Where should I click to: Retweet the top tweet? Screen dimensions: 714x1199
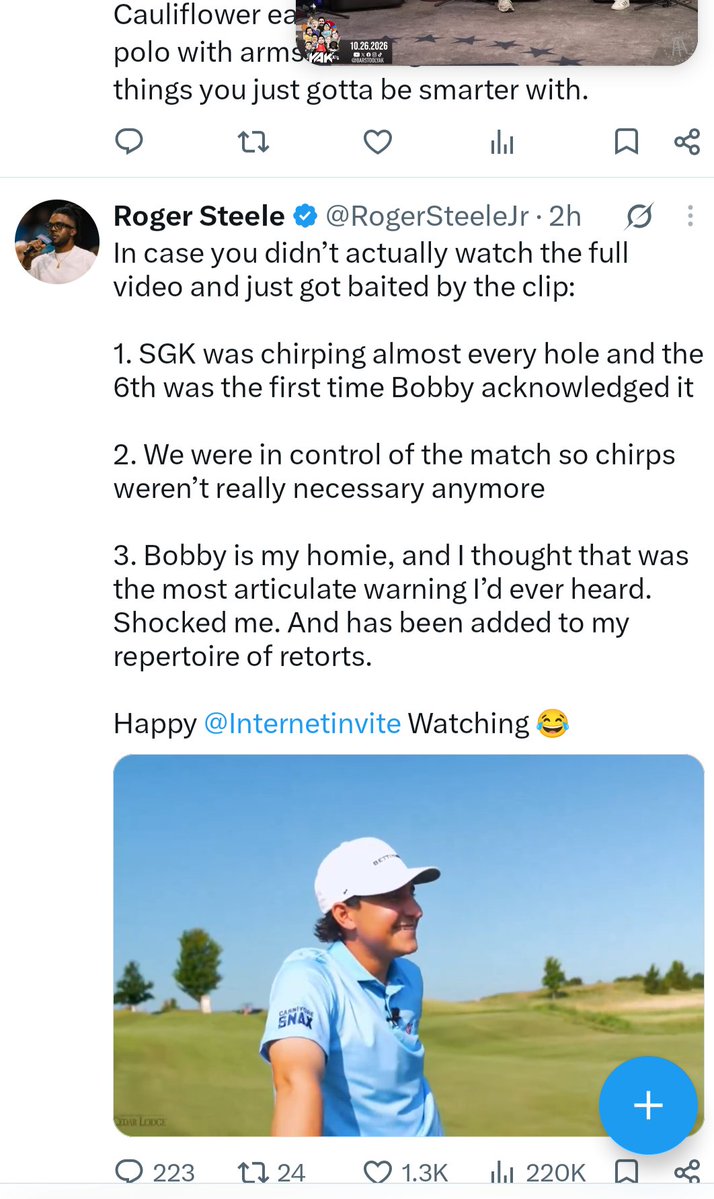click(x=252, y=141)
